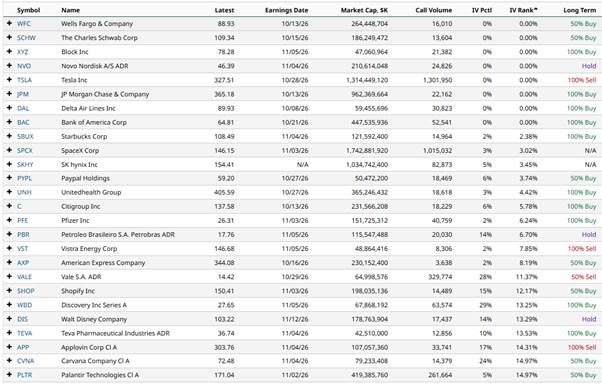Open the VALE symbol link
The height and width of the screenshot is (384, 602).
point(25,277)
